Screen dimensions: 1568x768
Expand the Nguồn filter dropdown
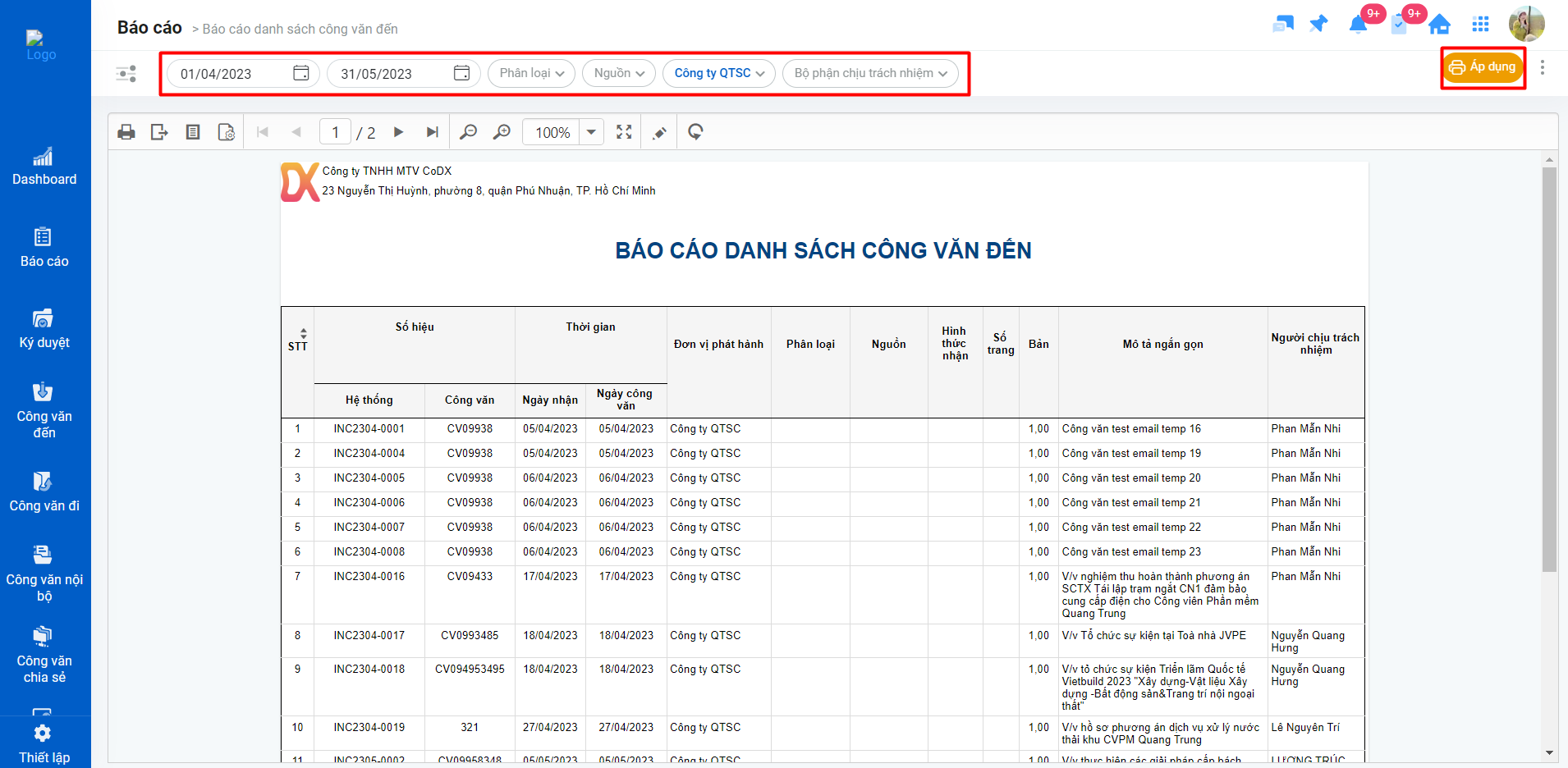(619, 73)
